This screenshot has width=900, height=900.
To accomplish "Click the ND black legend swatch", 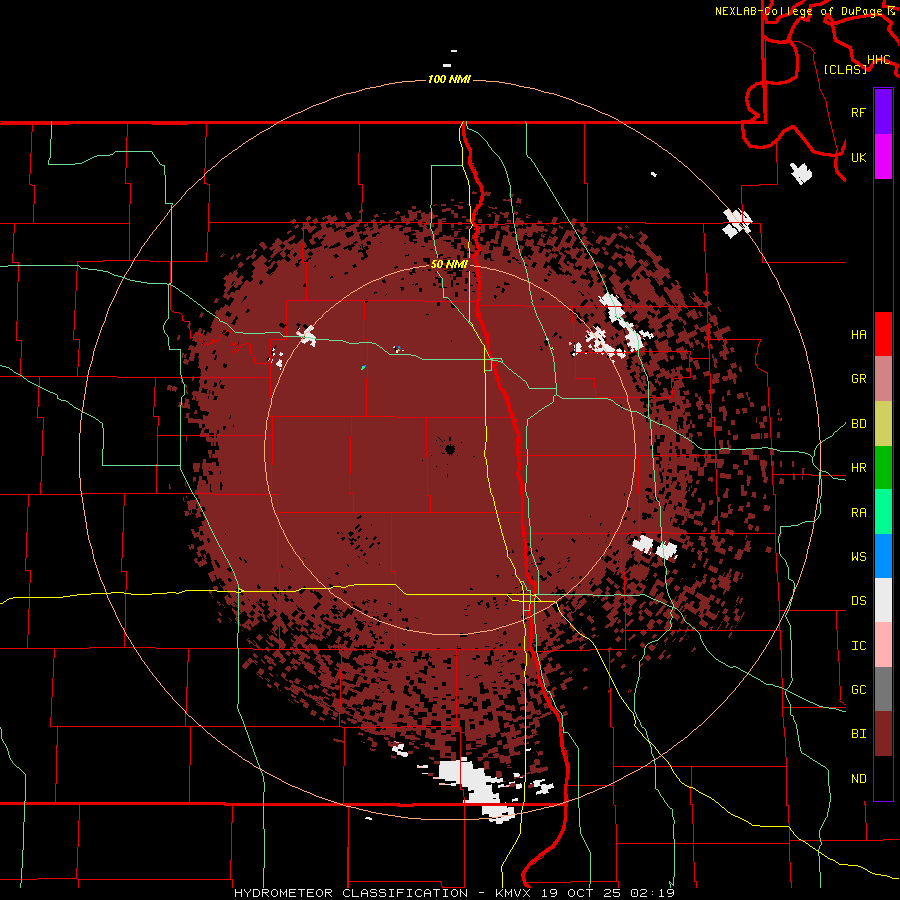I will click(883, 778).
